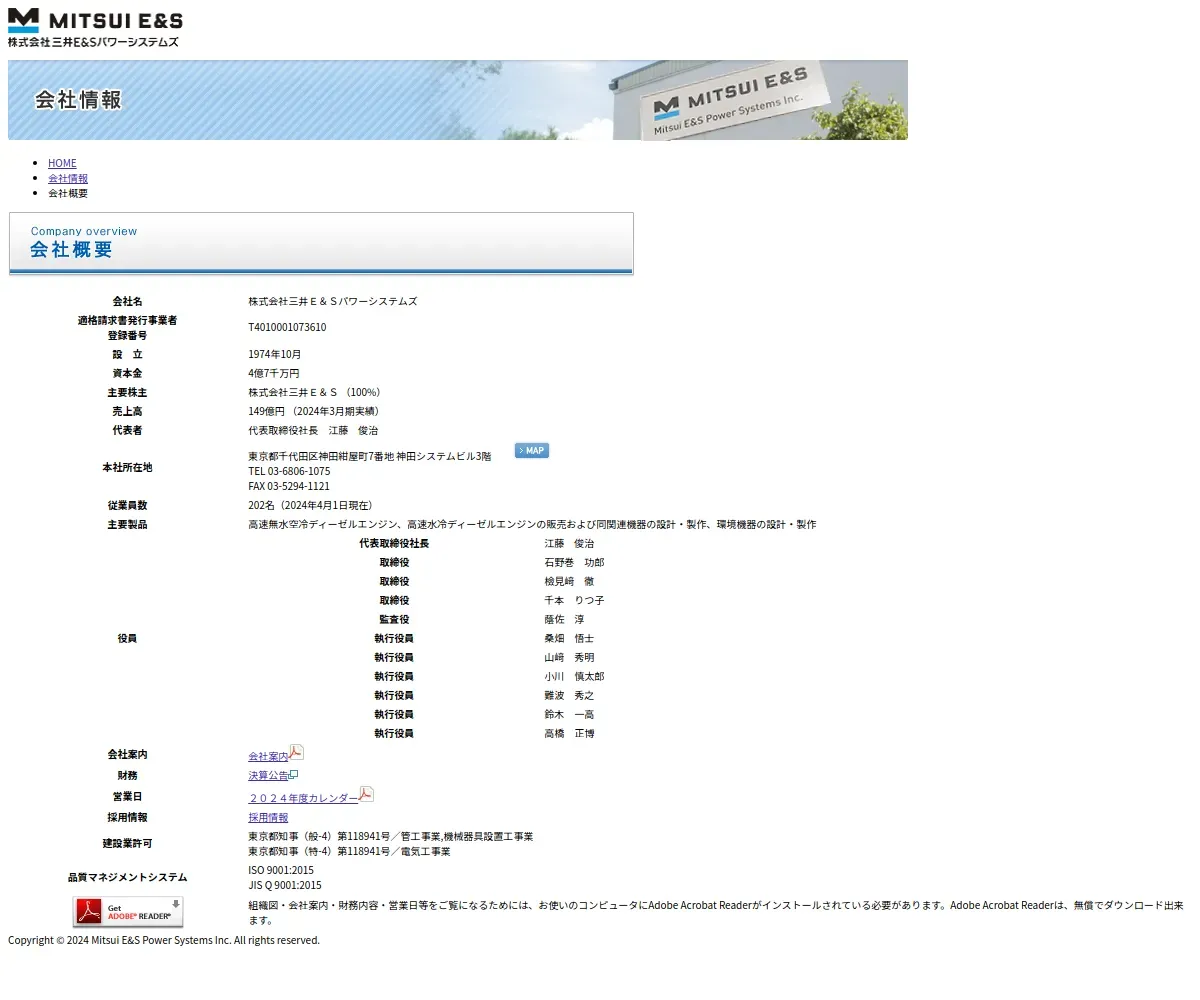The height and width of the screenshot is (1000, 1200).
Task: Select the 役員 row label
Action: (127, 638)
